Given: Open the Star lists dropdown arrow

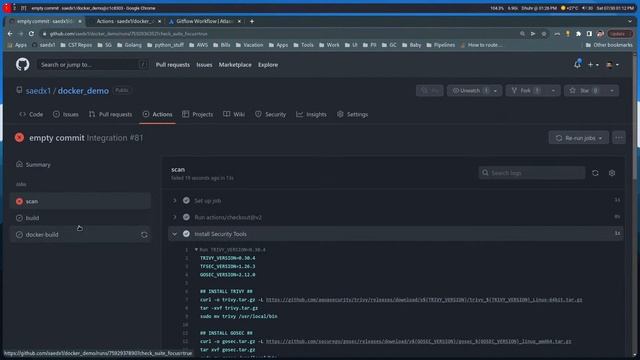Looking at the screenshot, I should (x=612, y=91).
